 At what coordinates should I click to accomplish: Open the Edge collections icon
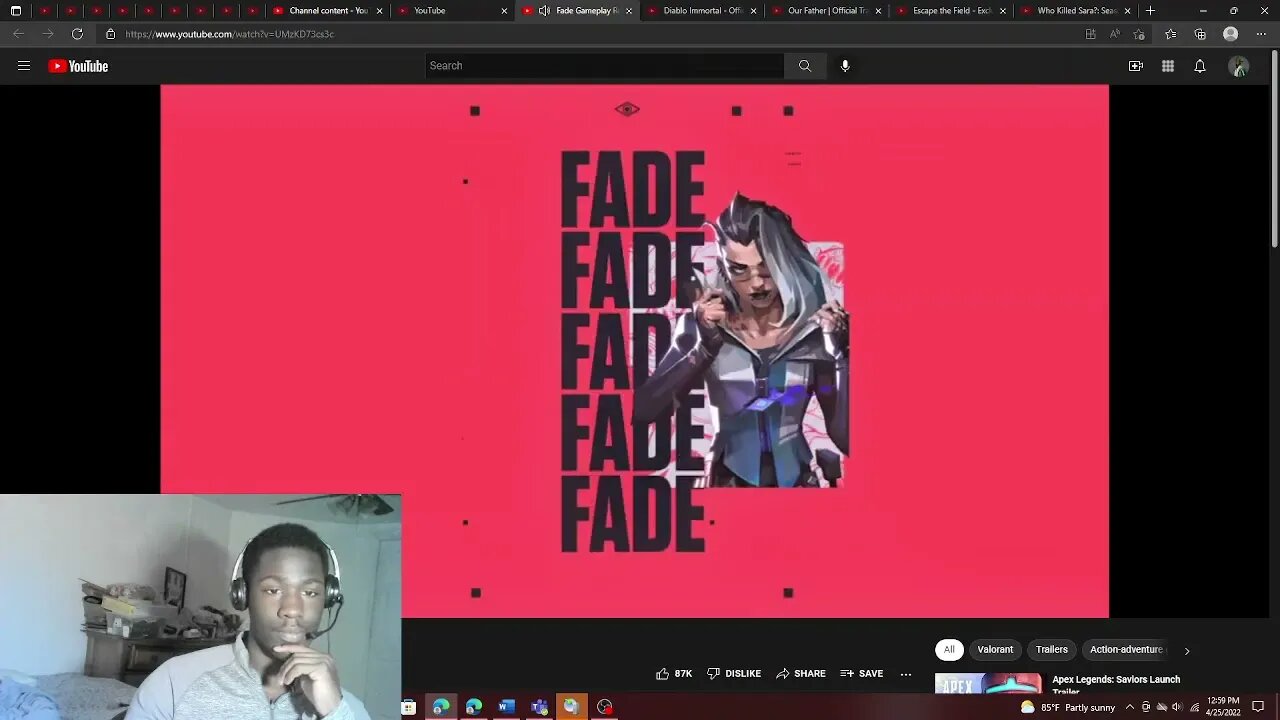(x=1200, y=34)
